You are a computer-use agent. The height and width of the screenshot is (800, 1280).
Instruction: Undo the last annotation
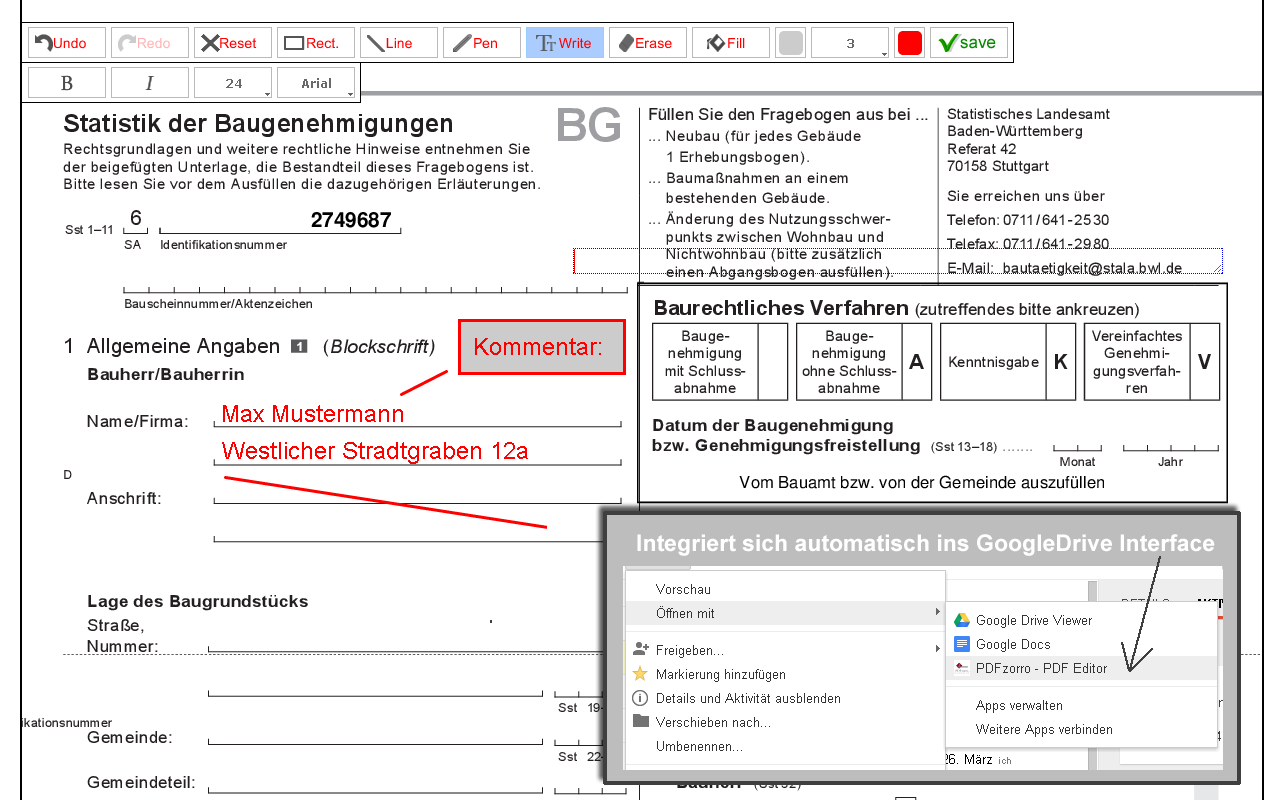coord(65,42)
